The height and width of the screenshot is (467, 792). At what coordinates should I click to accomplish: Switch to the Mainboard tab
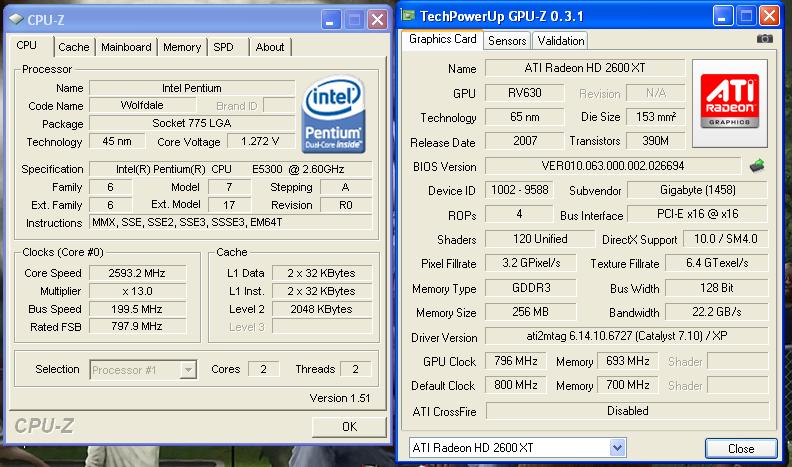coord(126,47)
